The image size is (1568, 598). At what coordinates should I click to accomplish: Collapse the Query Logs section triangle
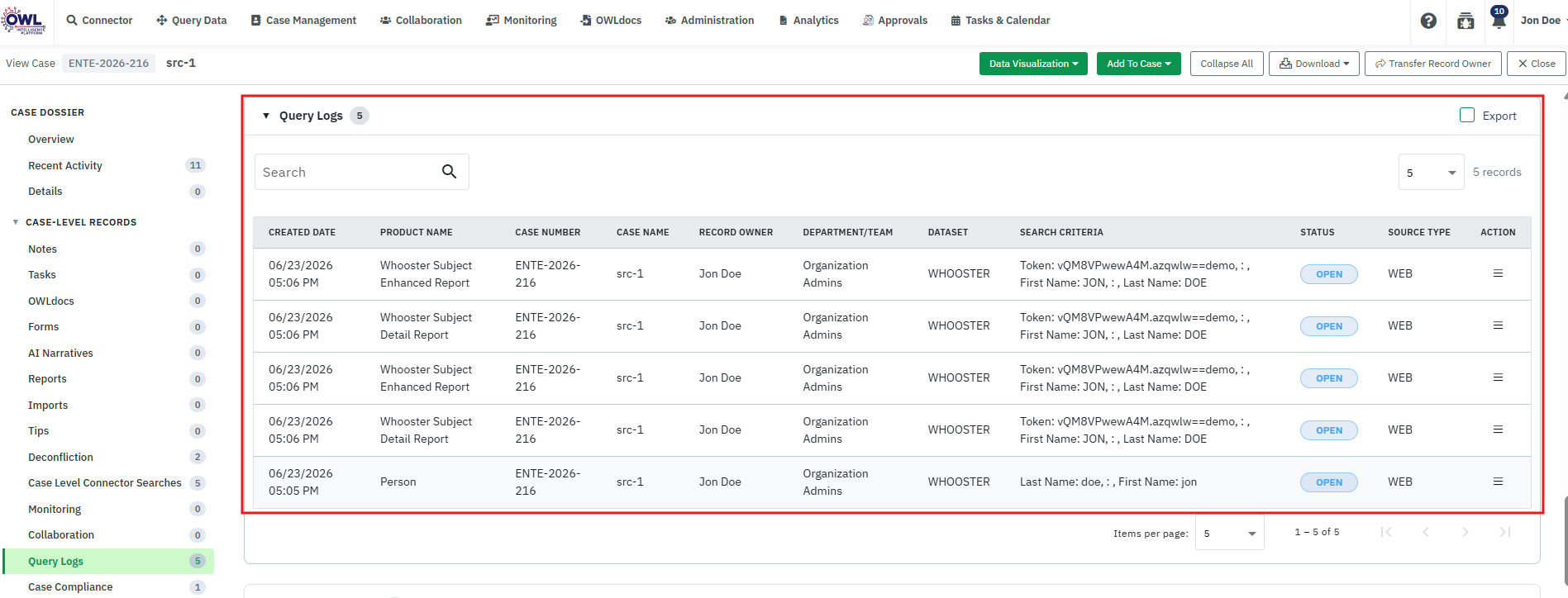(266, 116)
